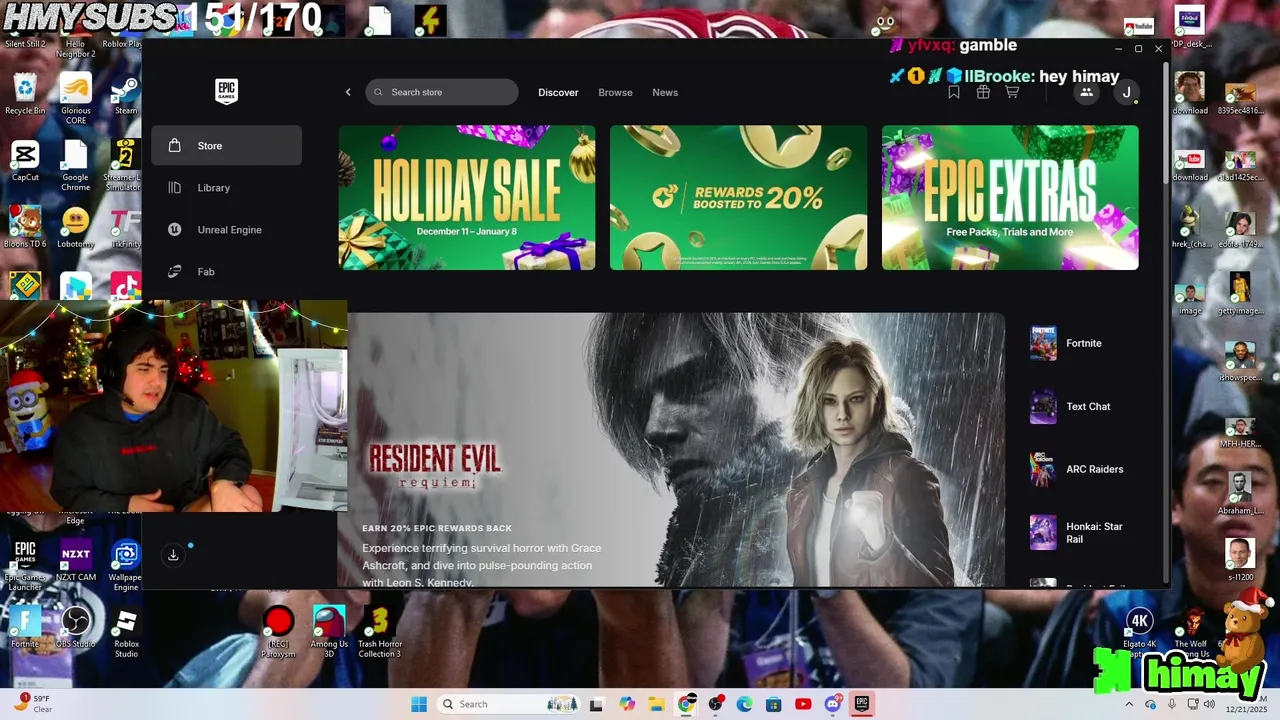Open YouTube from the taskbar
Image resolution: width=1280 pixels, height=720 pixels.
(x=803, y=704)
